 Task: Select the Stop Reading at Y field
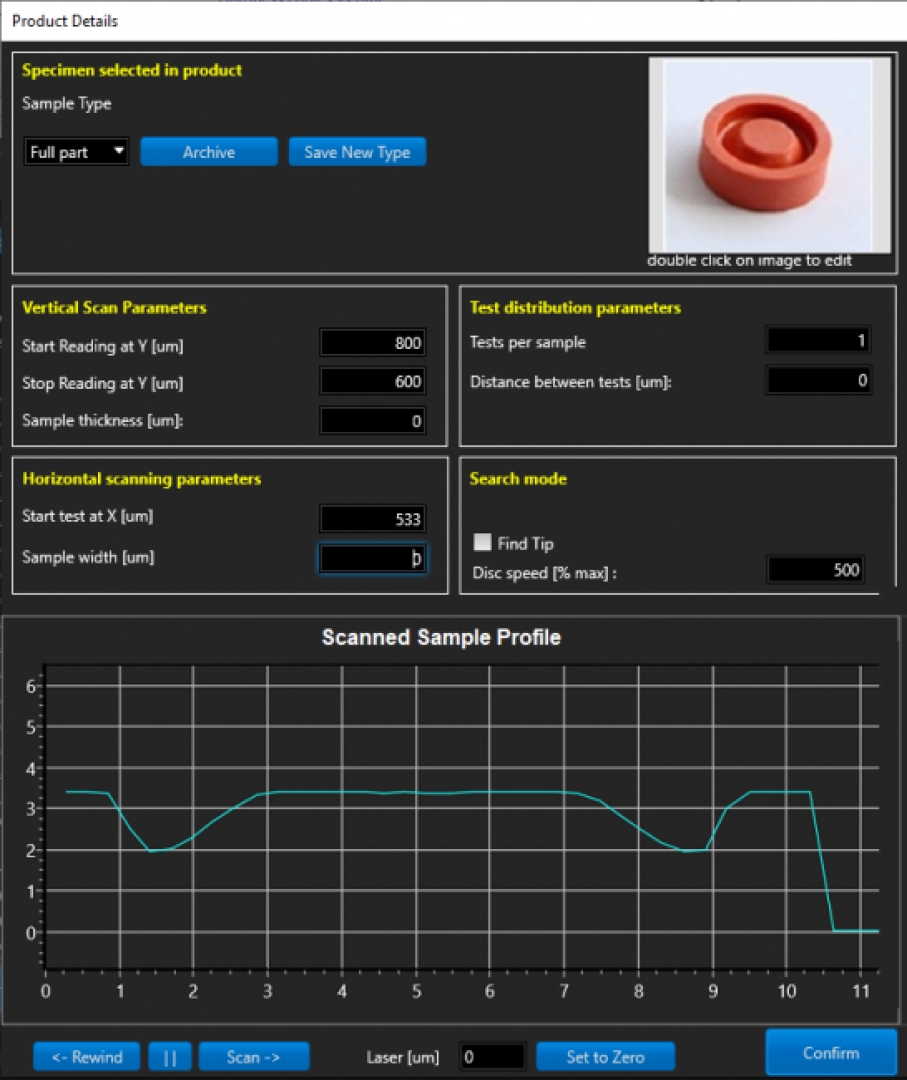click(372, 382)
